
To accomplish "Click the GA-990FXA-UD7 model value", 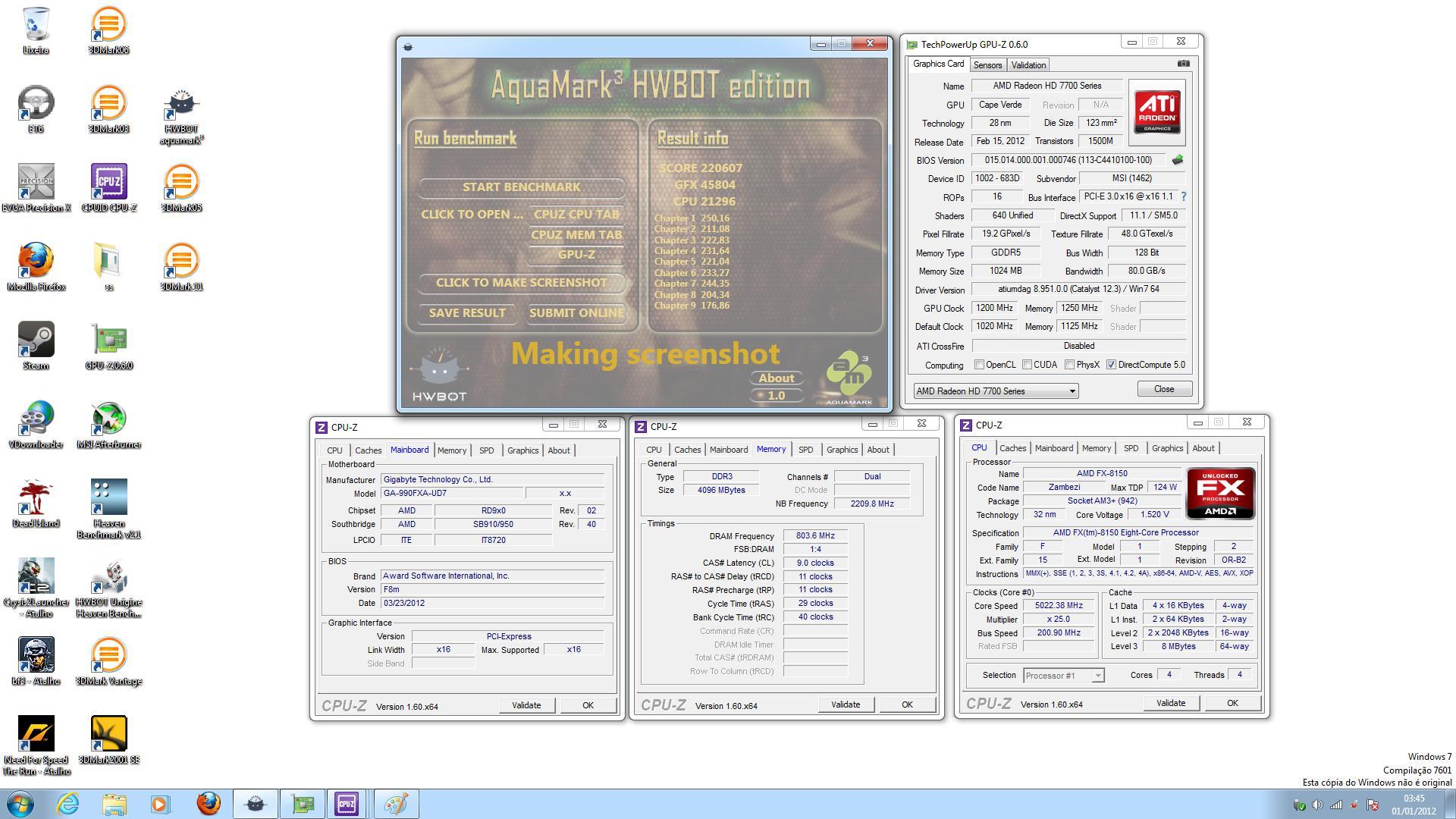I will pos(452,493).
